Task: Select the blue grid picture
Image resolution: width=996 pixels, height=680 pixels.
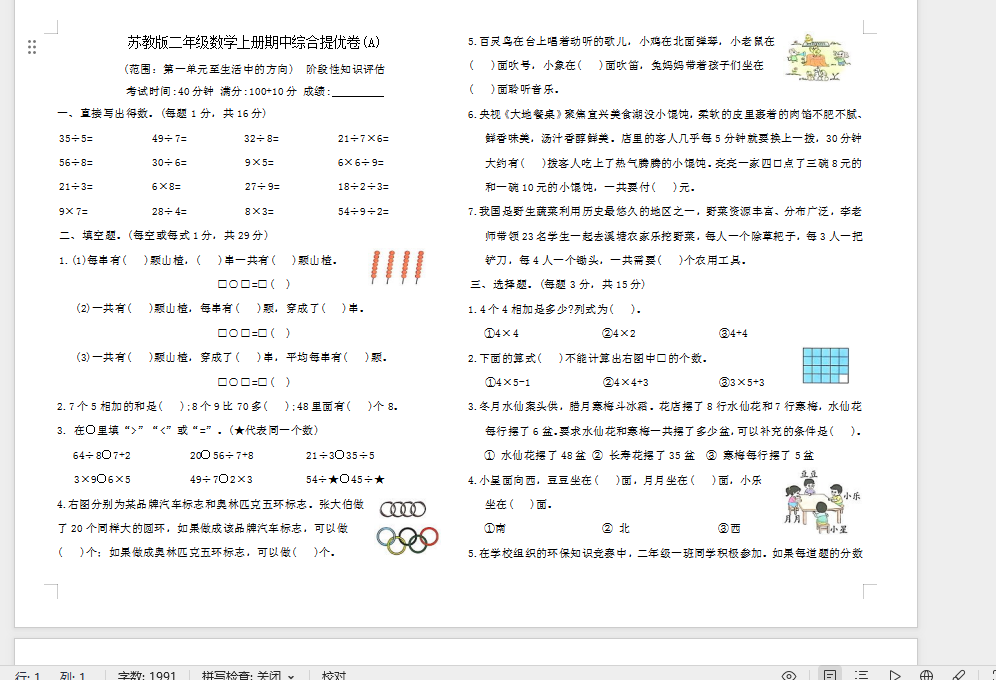Action: coord(826,366)
